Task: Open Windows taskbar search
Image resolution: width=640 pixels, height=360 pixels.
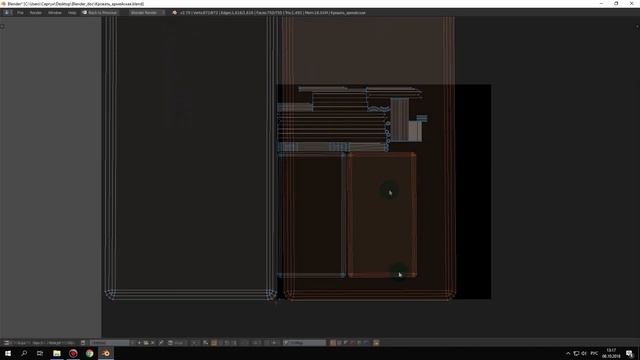Action: point(24,353)
